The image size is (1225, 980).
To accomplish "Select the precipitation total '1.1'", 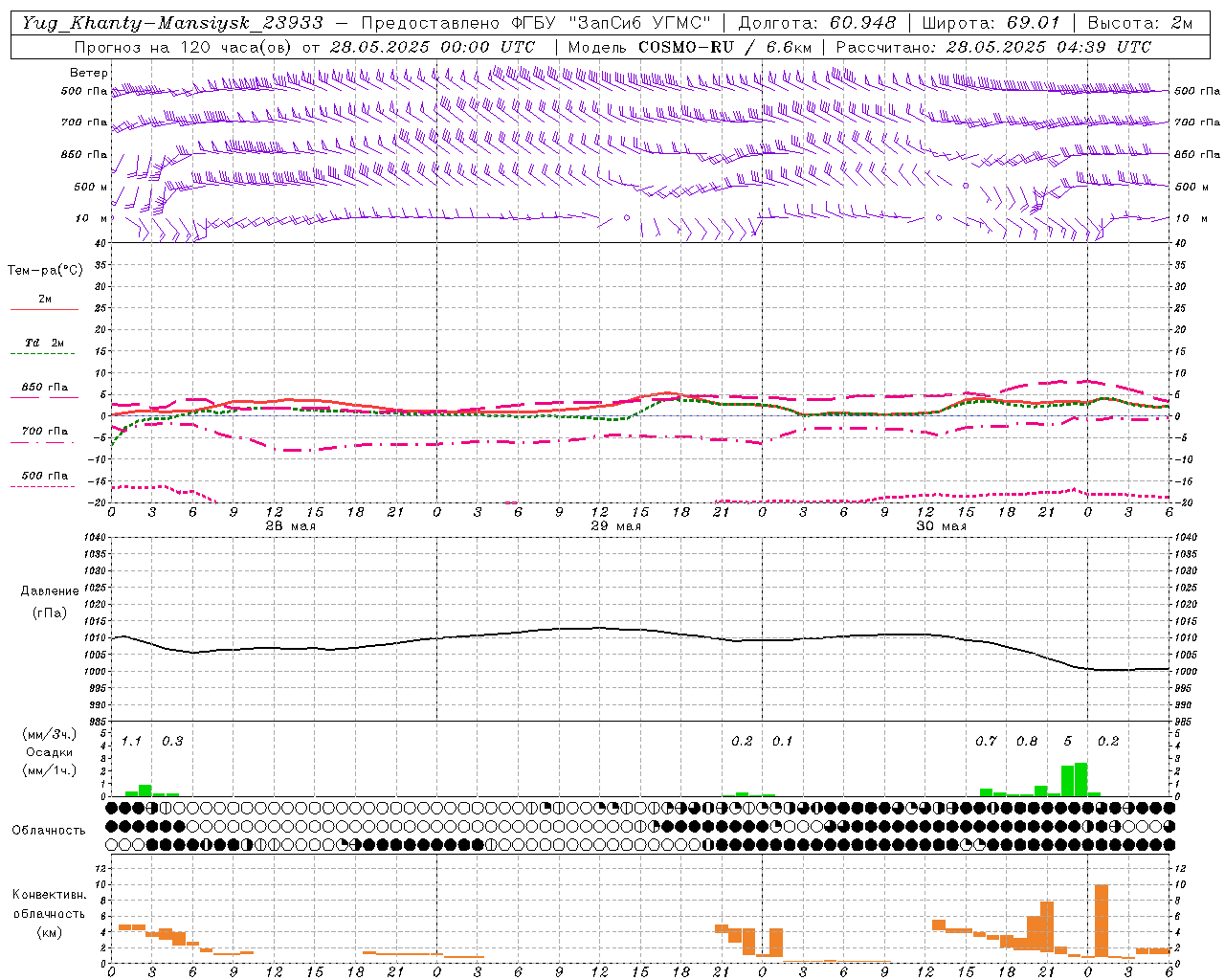I will click(x=132, y=741).
